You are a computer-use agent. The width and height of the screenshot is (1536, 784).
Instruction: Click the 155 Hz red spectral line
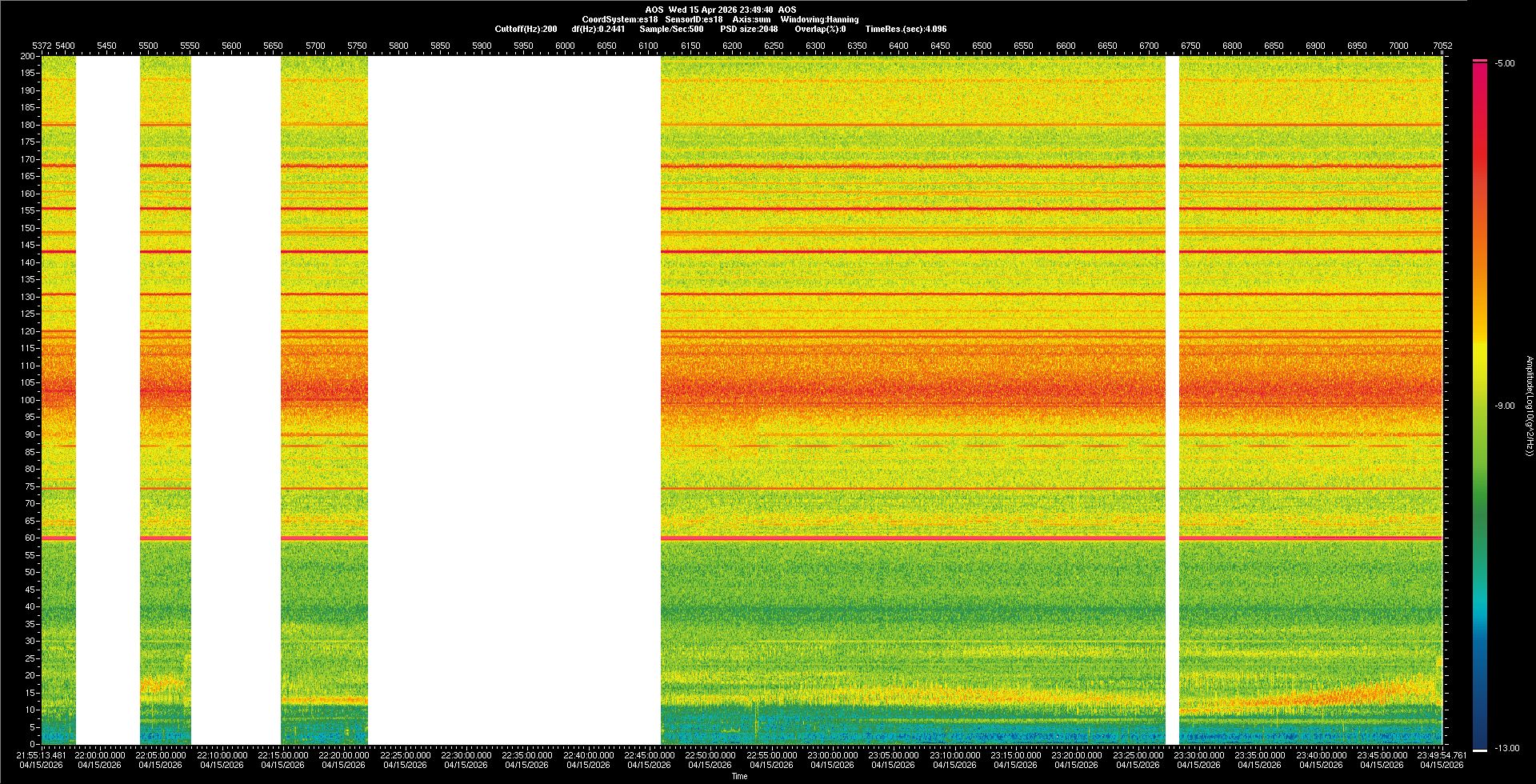[x=912, y=208]
